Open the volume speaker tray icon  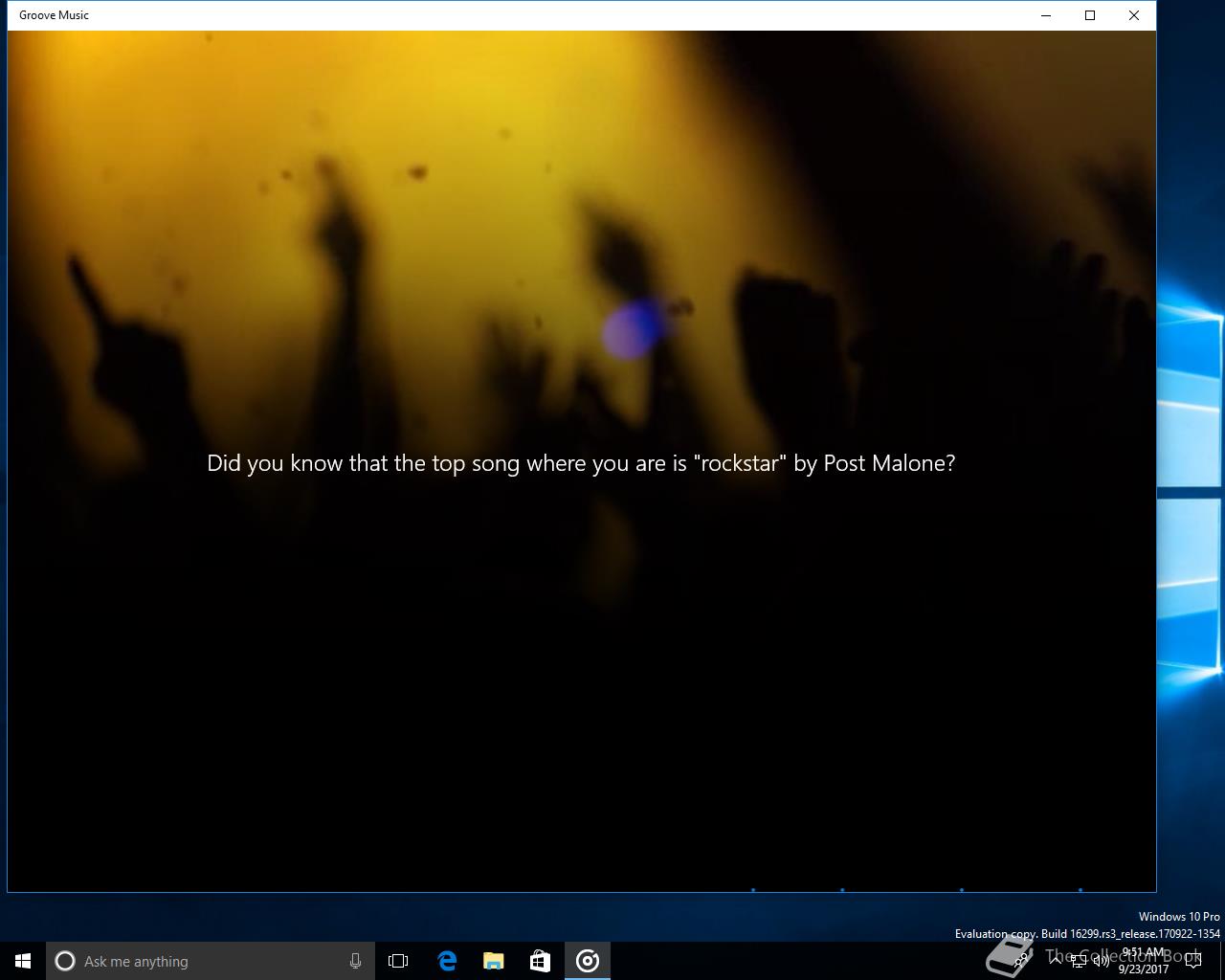[x=1102, y=961]
